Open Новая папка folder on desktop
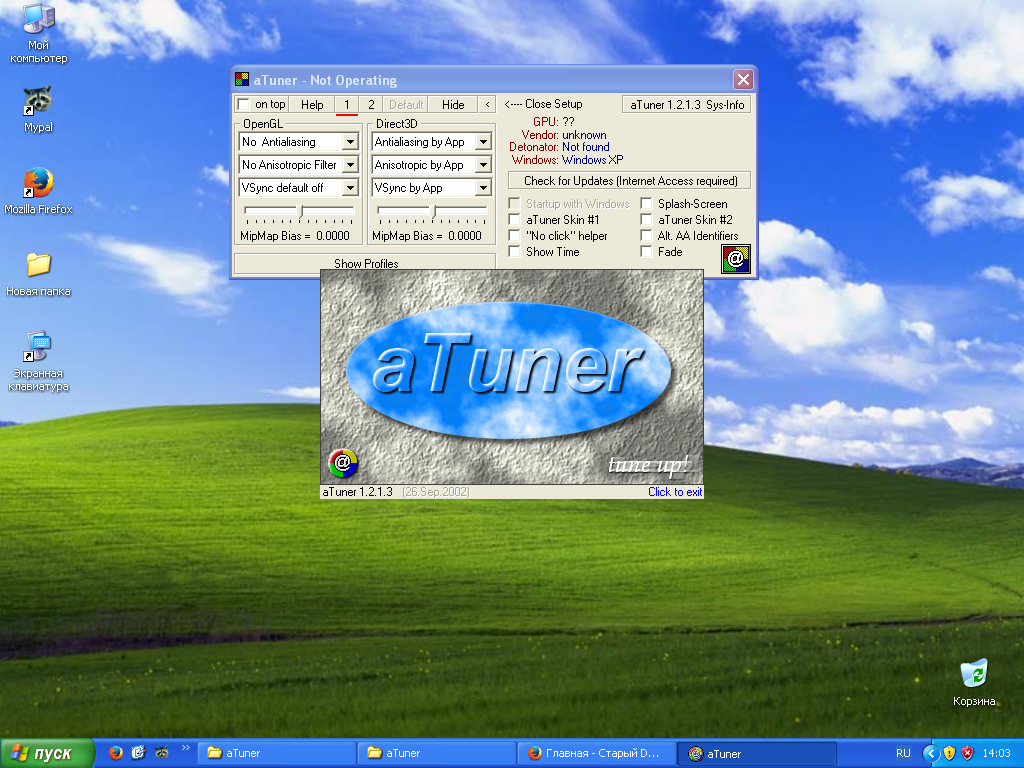 point(38,265)
